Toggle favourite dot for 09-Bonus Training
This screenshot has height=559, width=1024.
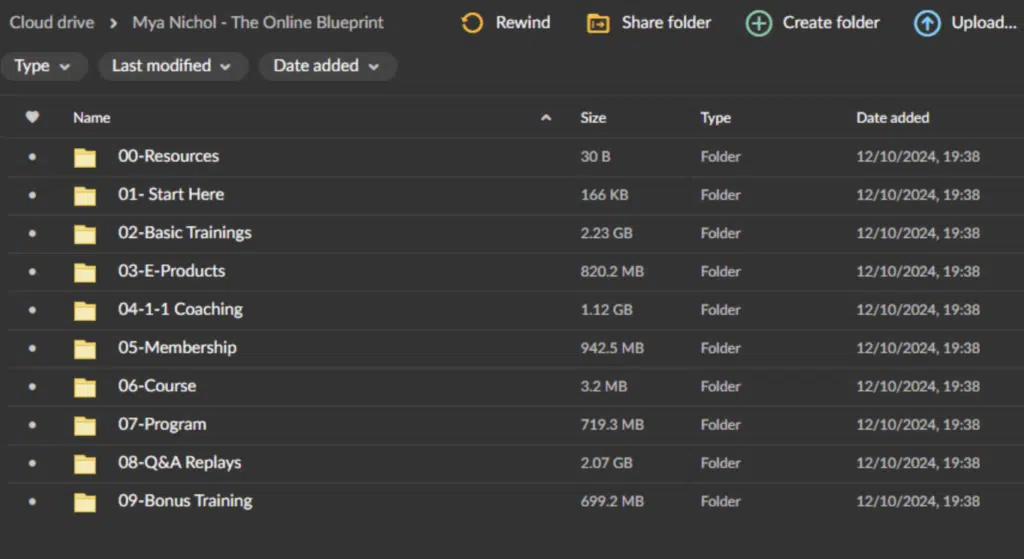point(32,502)
